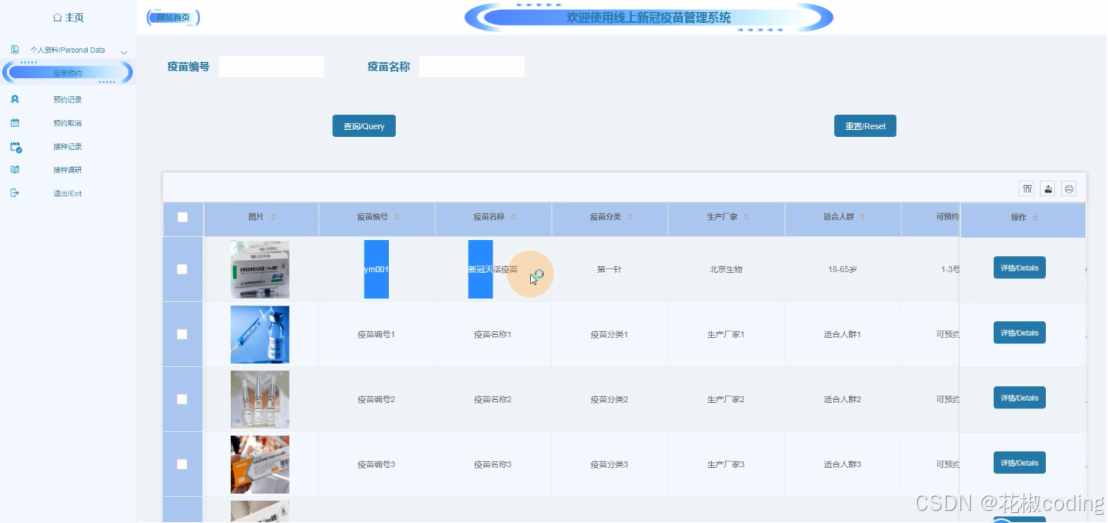Image resolution: width=1108 pixels, height=523 pixels.
Task: Open 详情/Details for 疫苗编号2 row
Action: coord(1019,397)
